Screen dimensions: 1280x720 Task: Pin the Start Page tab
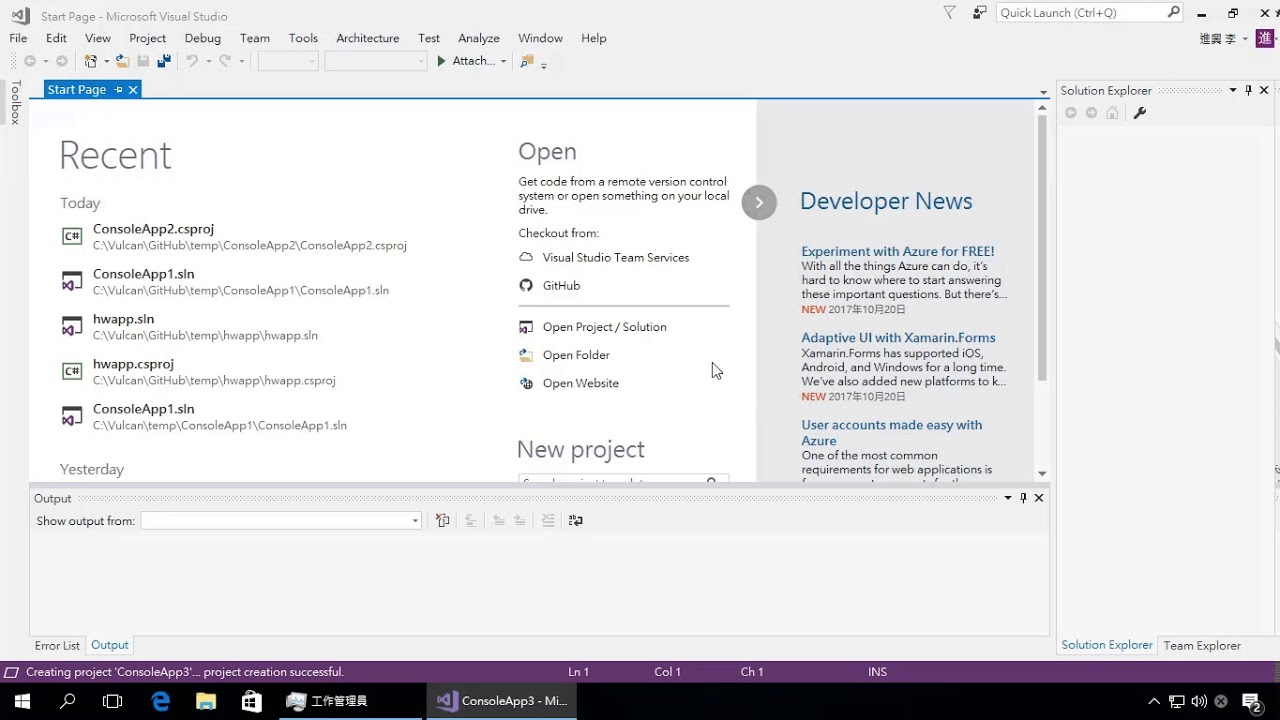coord(118,89)
